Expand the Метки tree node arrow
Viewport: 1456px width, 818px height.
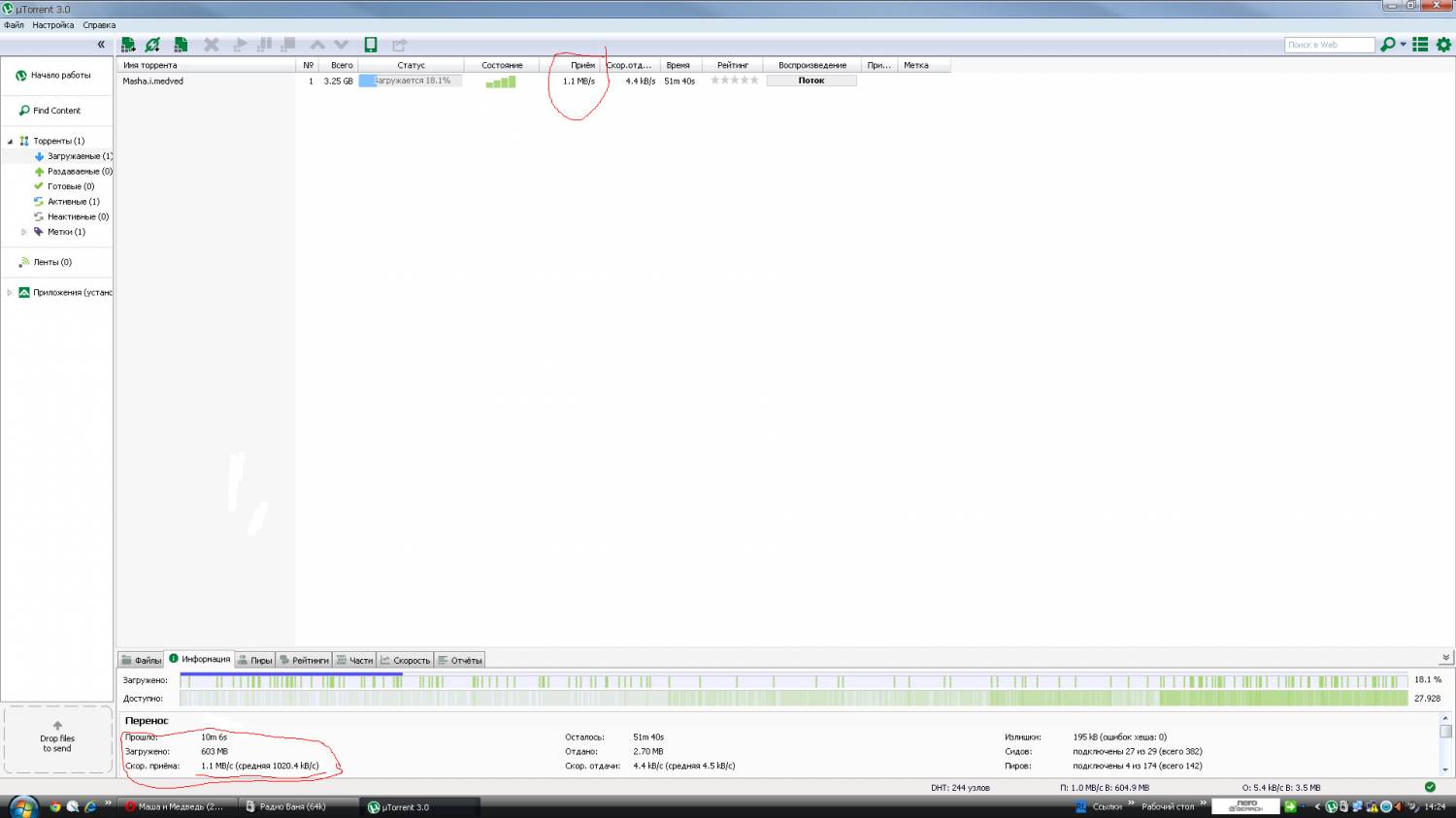pyautogui.click(x=24, y=232)
